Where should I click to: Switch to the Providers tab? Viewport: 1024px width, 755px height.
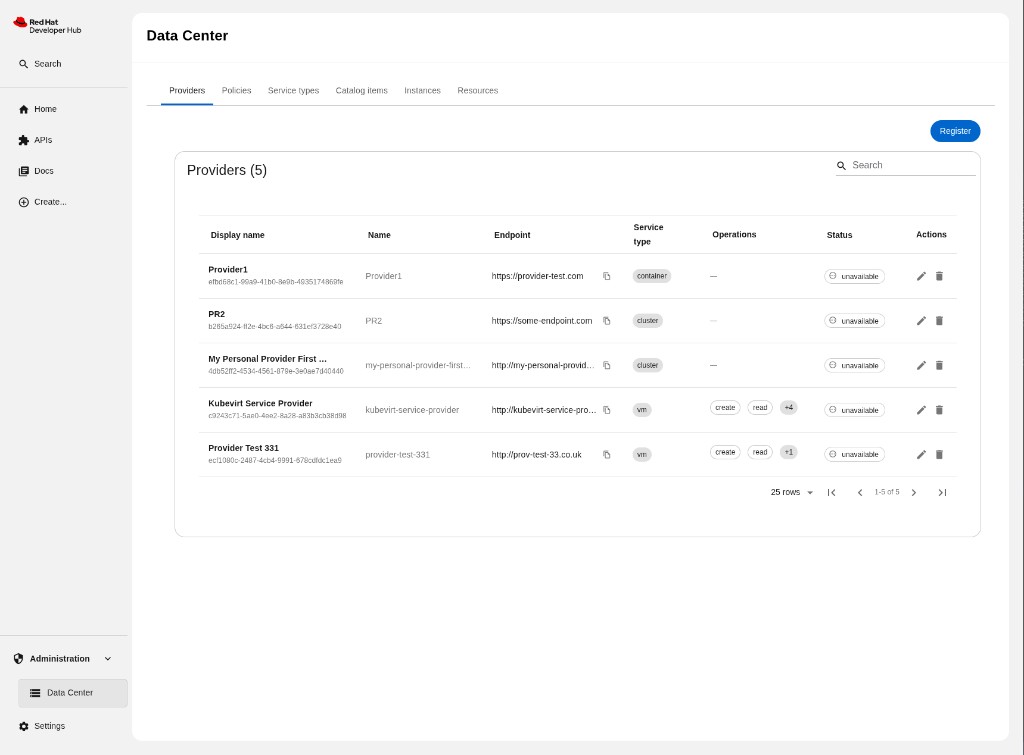coord(187,91)
